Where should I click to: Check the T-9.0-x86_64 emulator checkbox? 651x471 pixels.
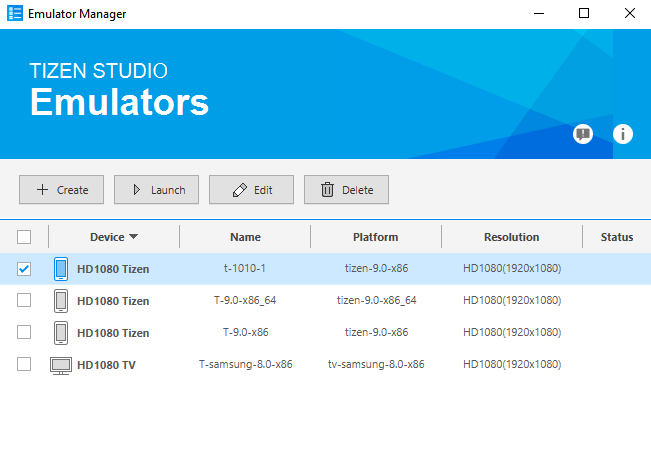coord(25,300)
